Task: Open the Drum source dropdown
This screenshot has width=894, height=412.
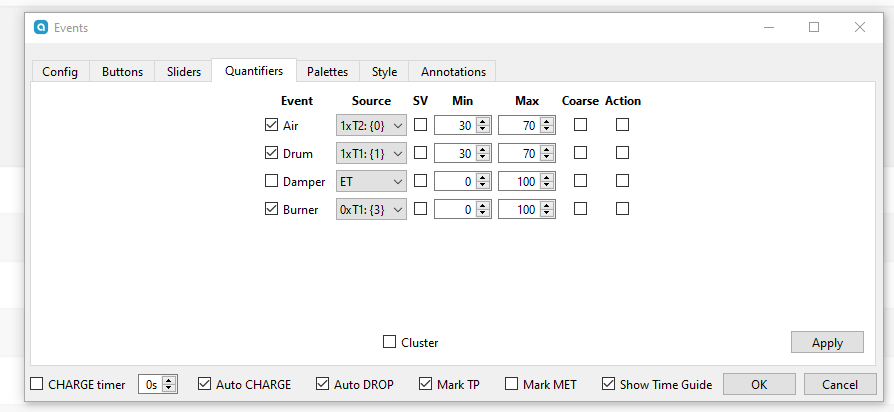Action: (371, 153)
